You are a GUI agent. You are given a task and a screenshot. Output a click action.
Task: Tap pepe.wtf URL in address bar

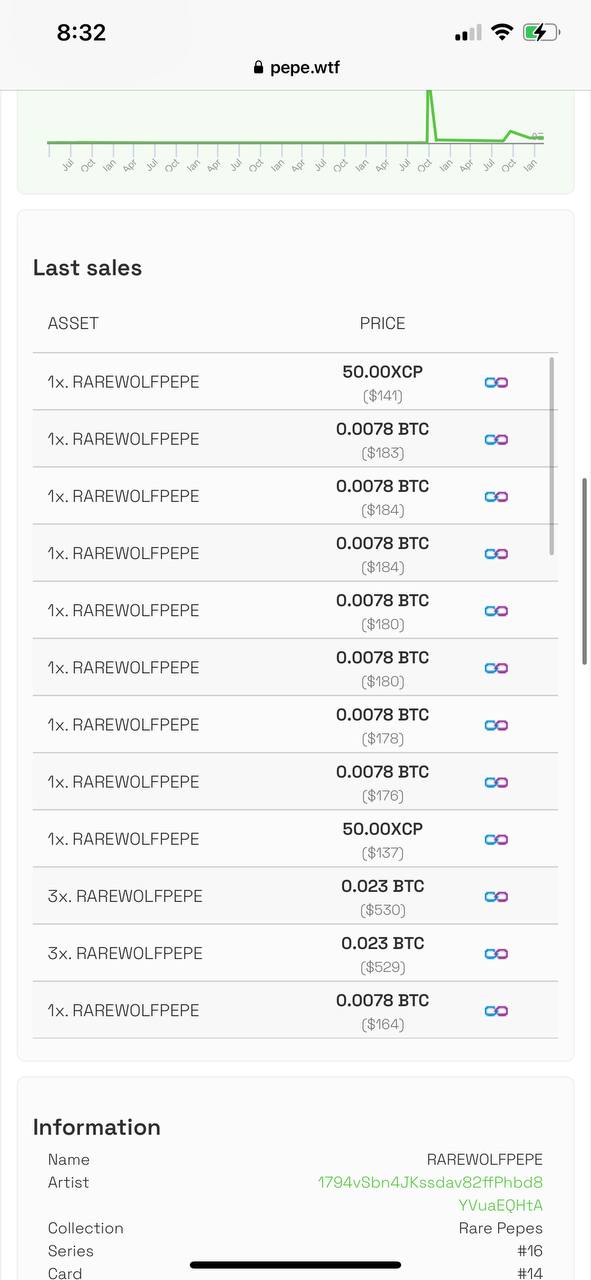point(305,68)
